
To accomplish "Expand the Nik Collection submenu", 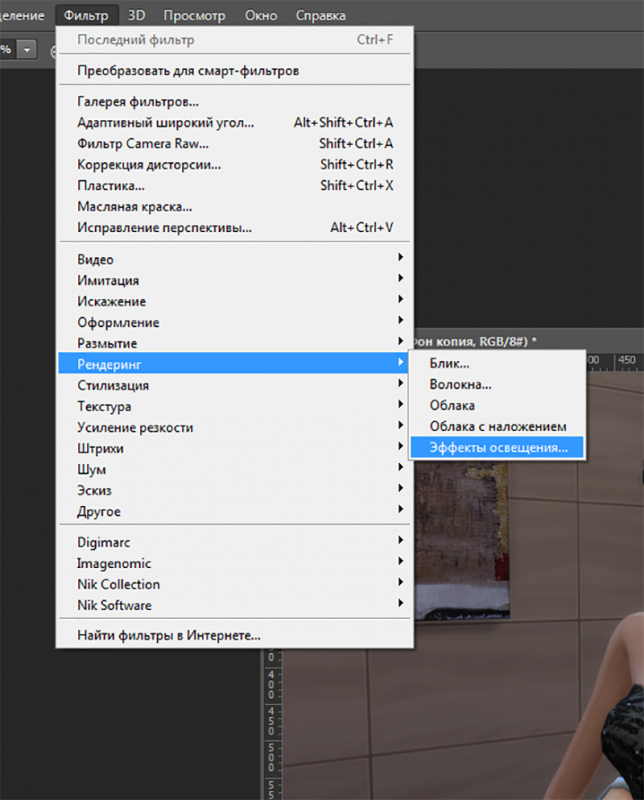I will (235, 584).
